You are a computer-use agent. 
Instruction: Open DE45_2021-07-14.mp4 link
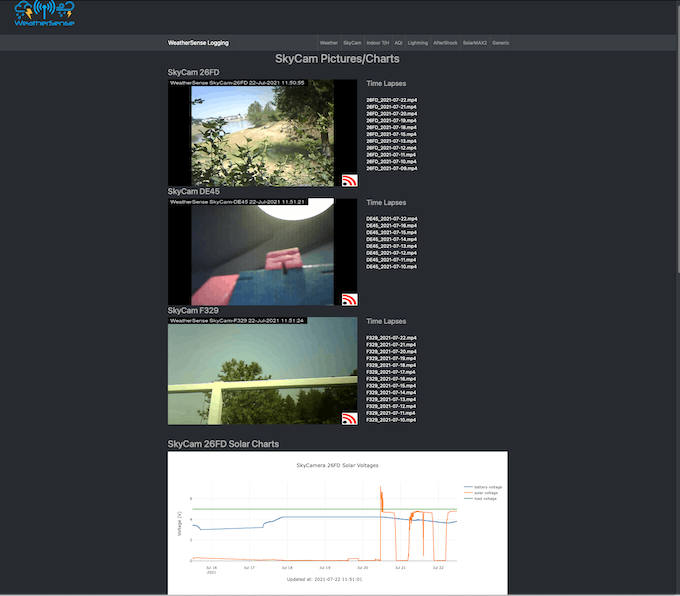392,239
